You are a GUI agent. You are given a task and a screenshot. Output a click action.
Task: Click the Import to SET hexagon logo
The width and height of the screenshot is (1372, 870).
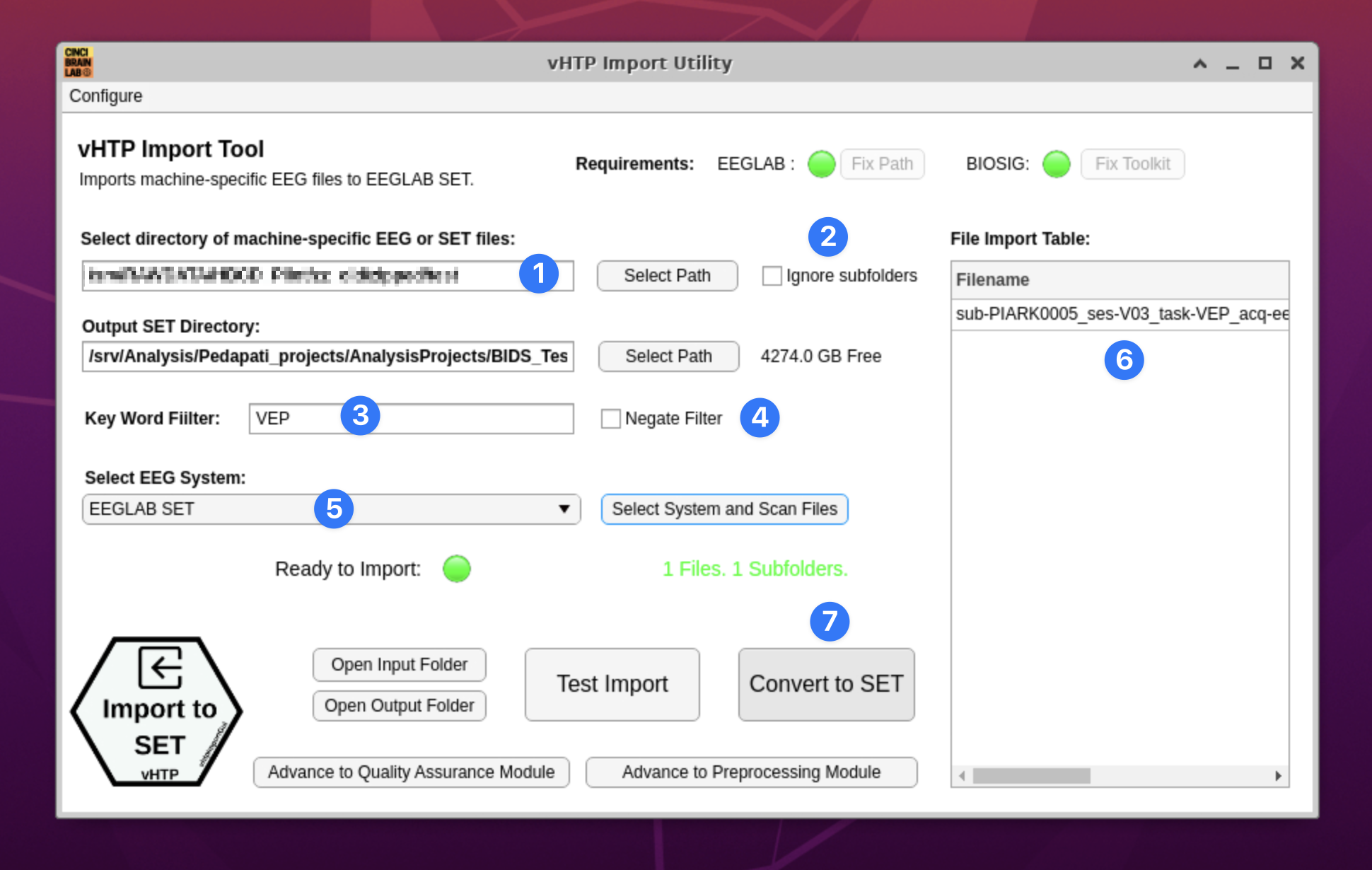pos(157,712)
